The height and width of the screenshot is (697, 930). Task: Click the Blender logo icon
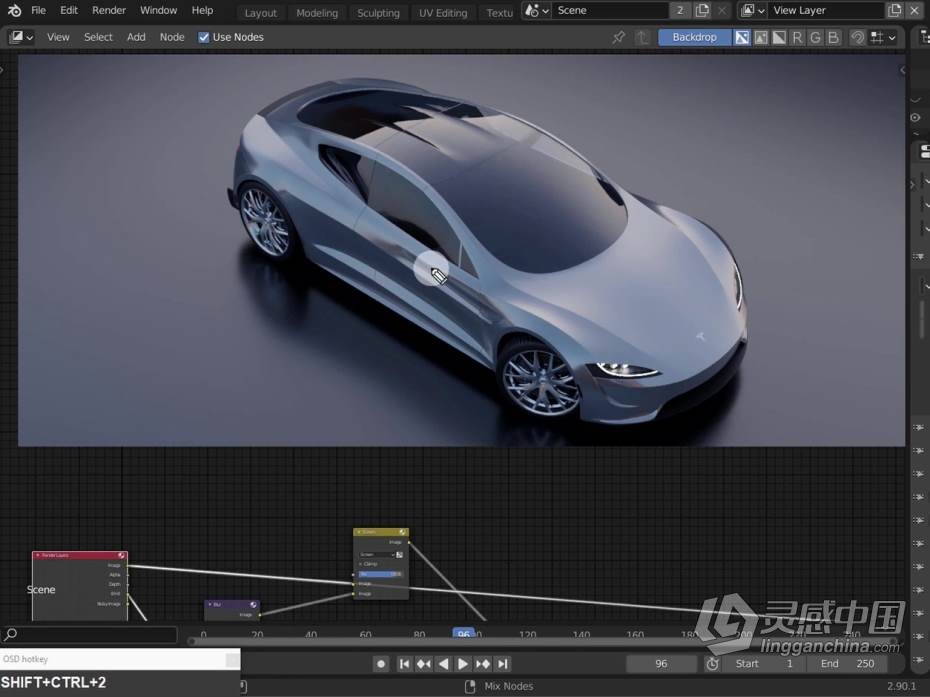tap(14, 10)
